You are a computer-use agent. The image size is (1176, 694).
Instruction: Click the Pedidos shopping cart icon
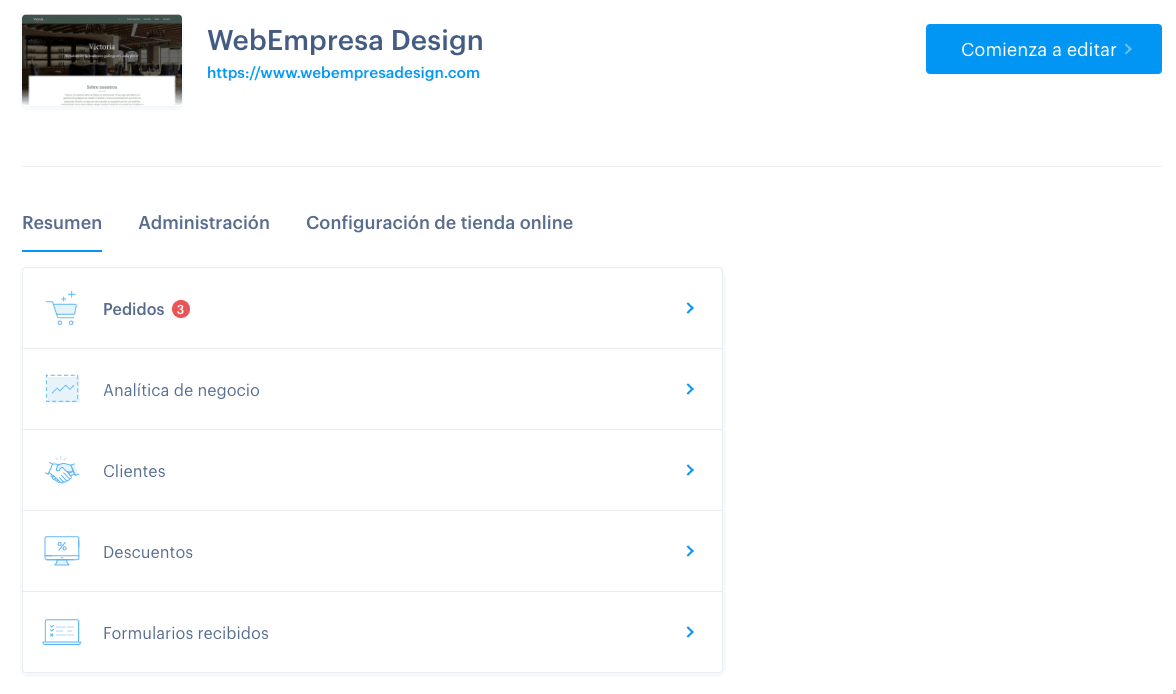(62, 308)
